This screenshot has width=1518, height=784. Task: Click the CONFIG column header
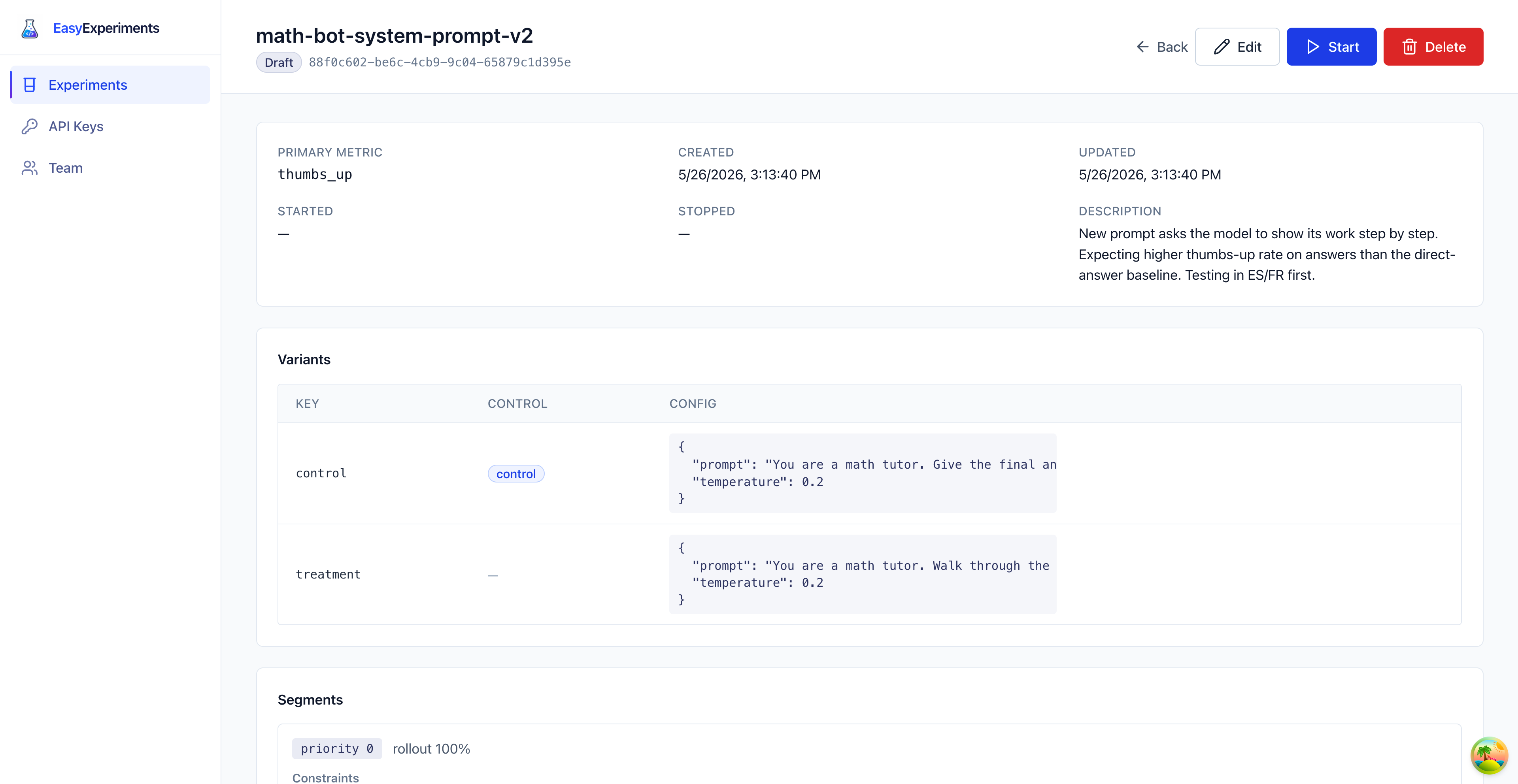pos(693,403)
